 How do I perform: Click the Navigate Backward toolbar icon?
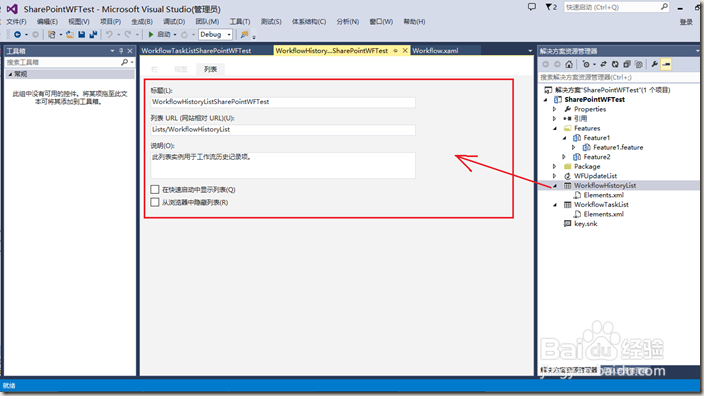(x=17, y=35)
